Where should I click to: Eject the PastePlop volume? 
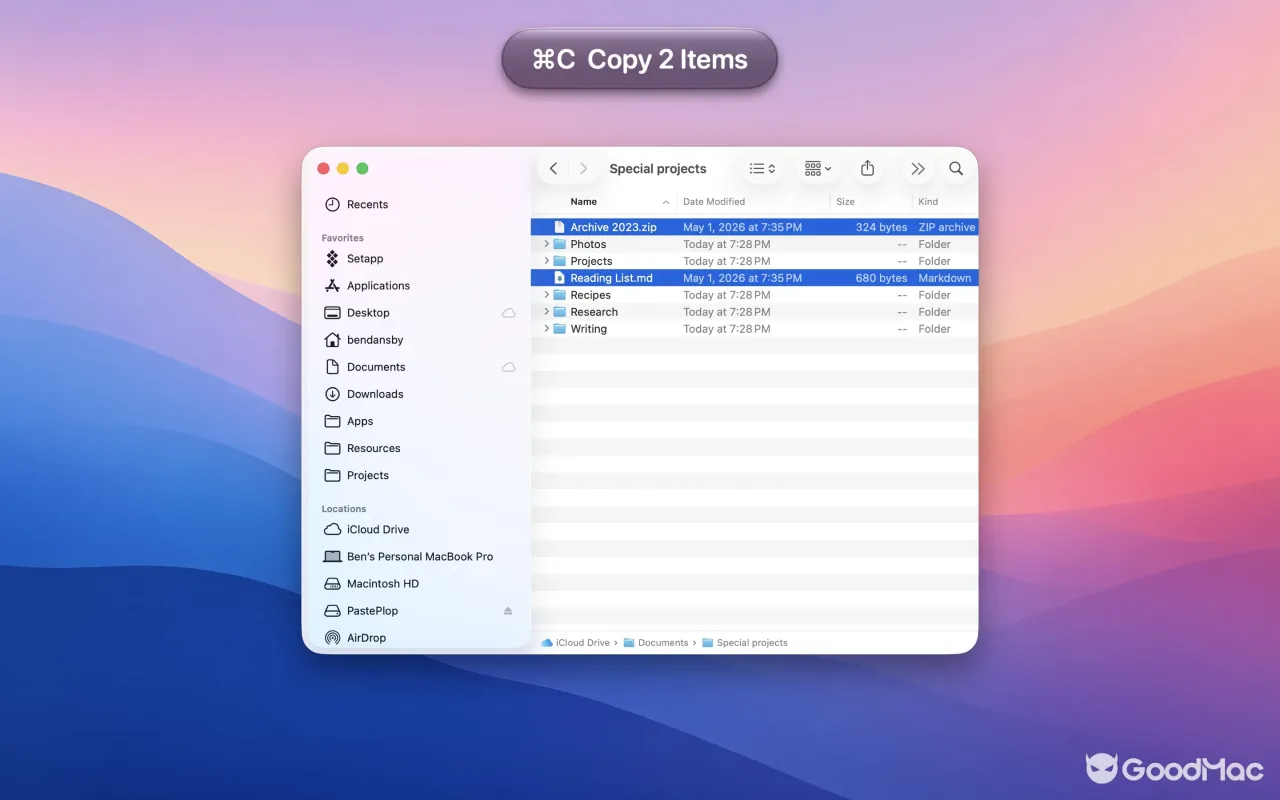[x=508, y=611]
